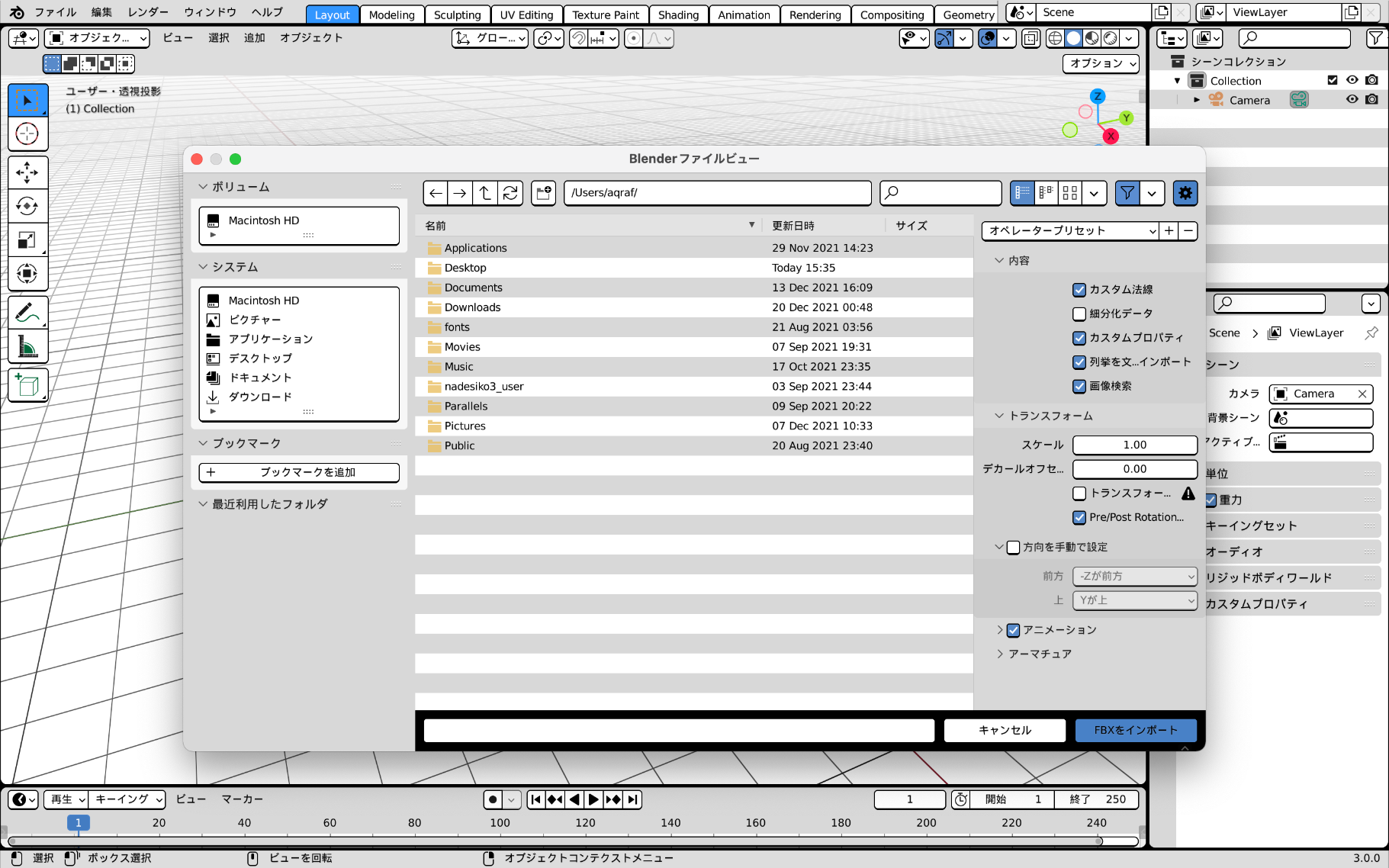Click frame 1 playhead on timeline
Viewport: 1389px width, 868px height.
[x=78, y=822]
